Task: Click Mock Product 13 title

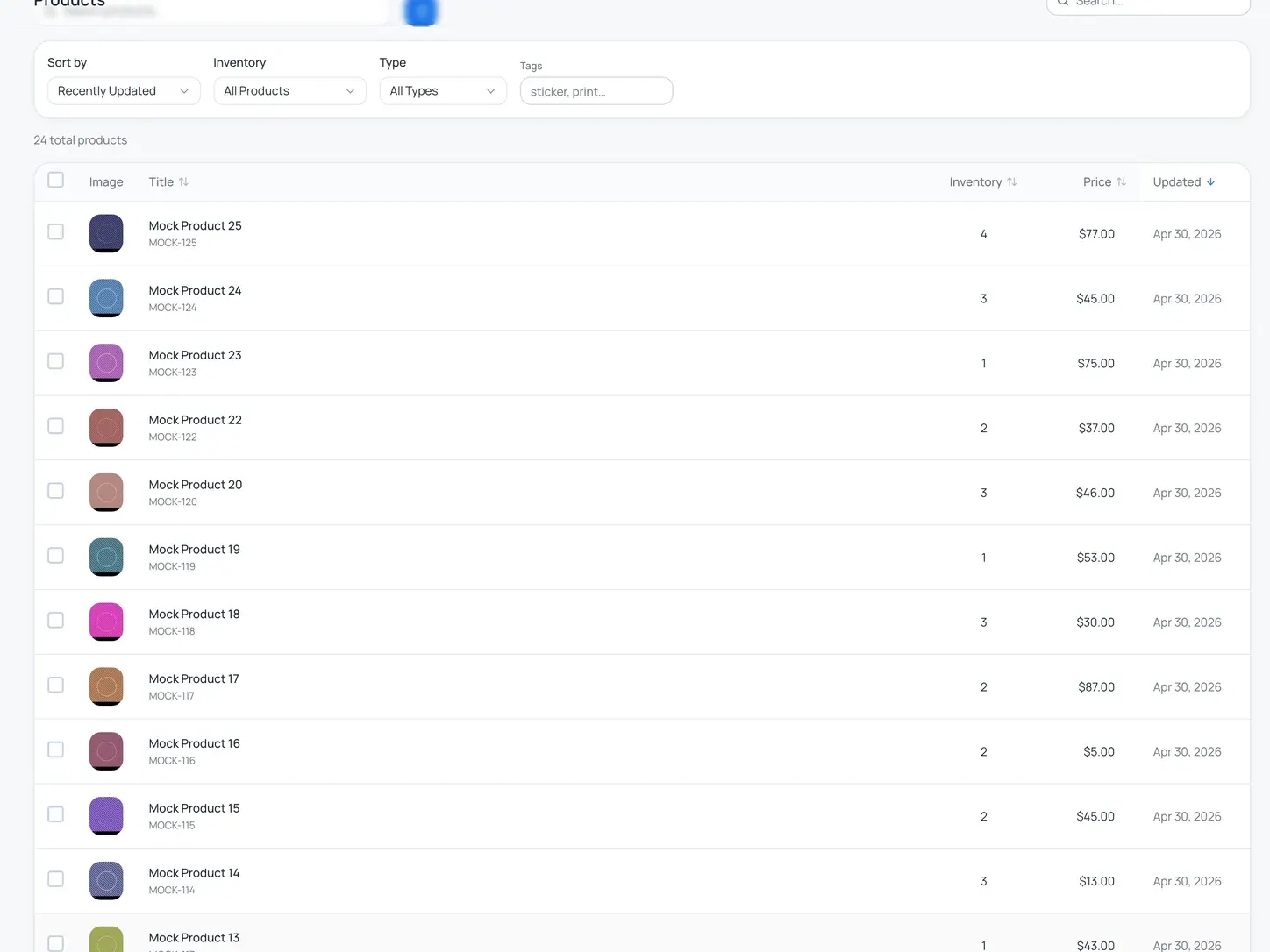Action: coord(194,938)
